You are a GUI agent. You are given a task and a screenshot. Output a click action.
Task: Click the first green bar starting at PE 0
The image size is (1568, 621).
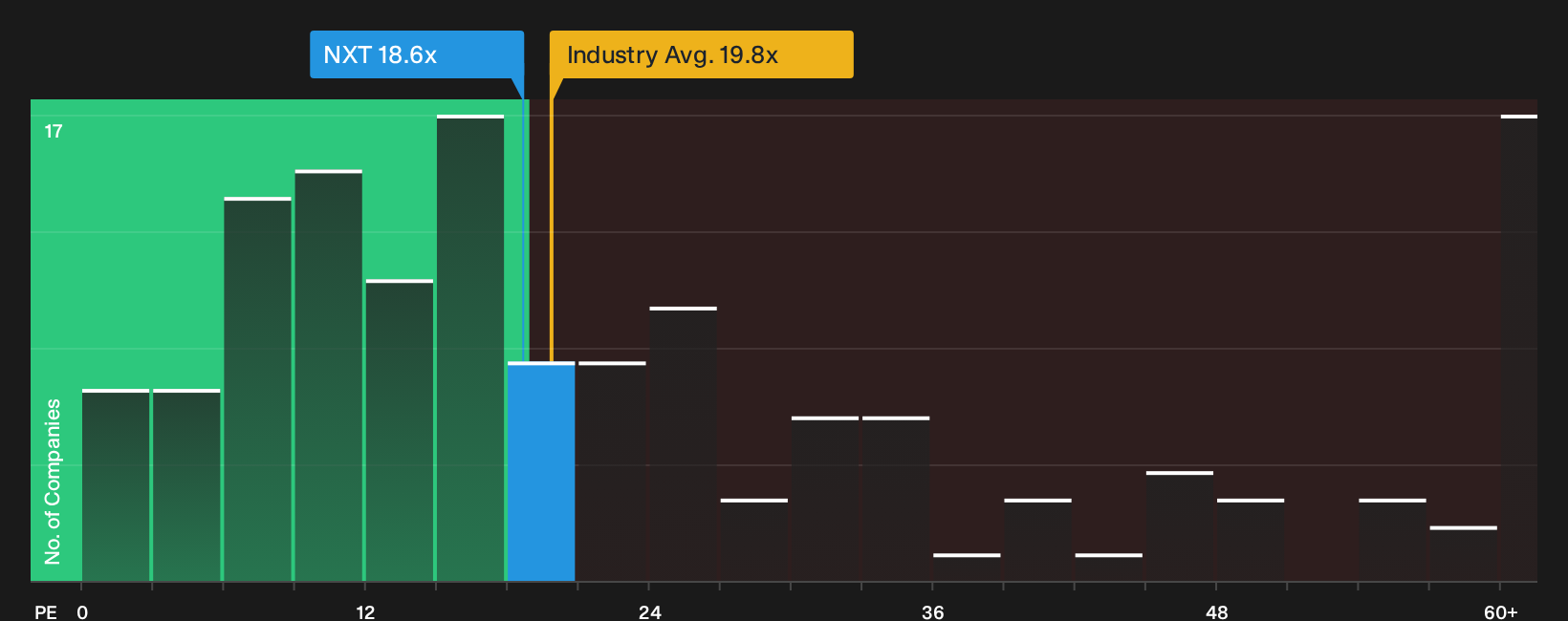click(x=116, y=485)
